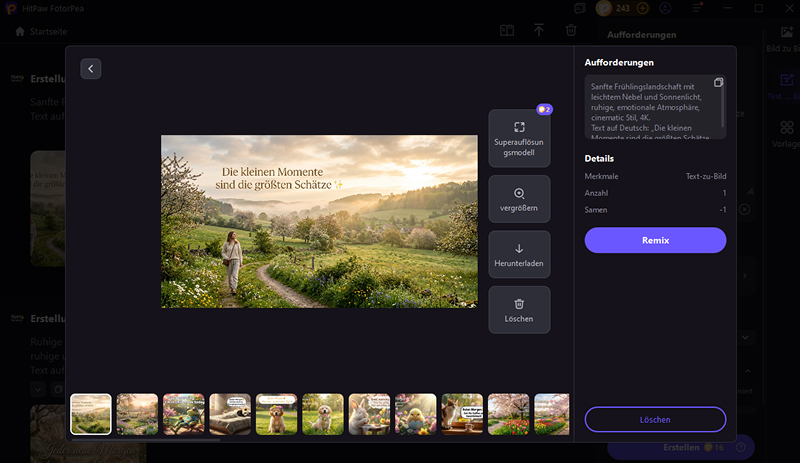Click the Löschen trash button beside the image
This screenshot has height=463, width=800.
[x=519, y=309]
